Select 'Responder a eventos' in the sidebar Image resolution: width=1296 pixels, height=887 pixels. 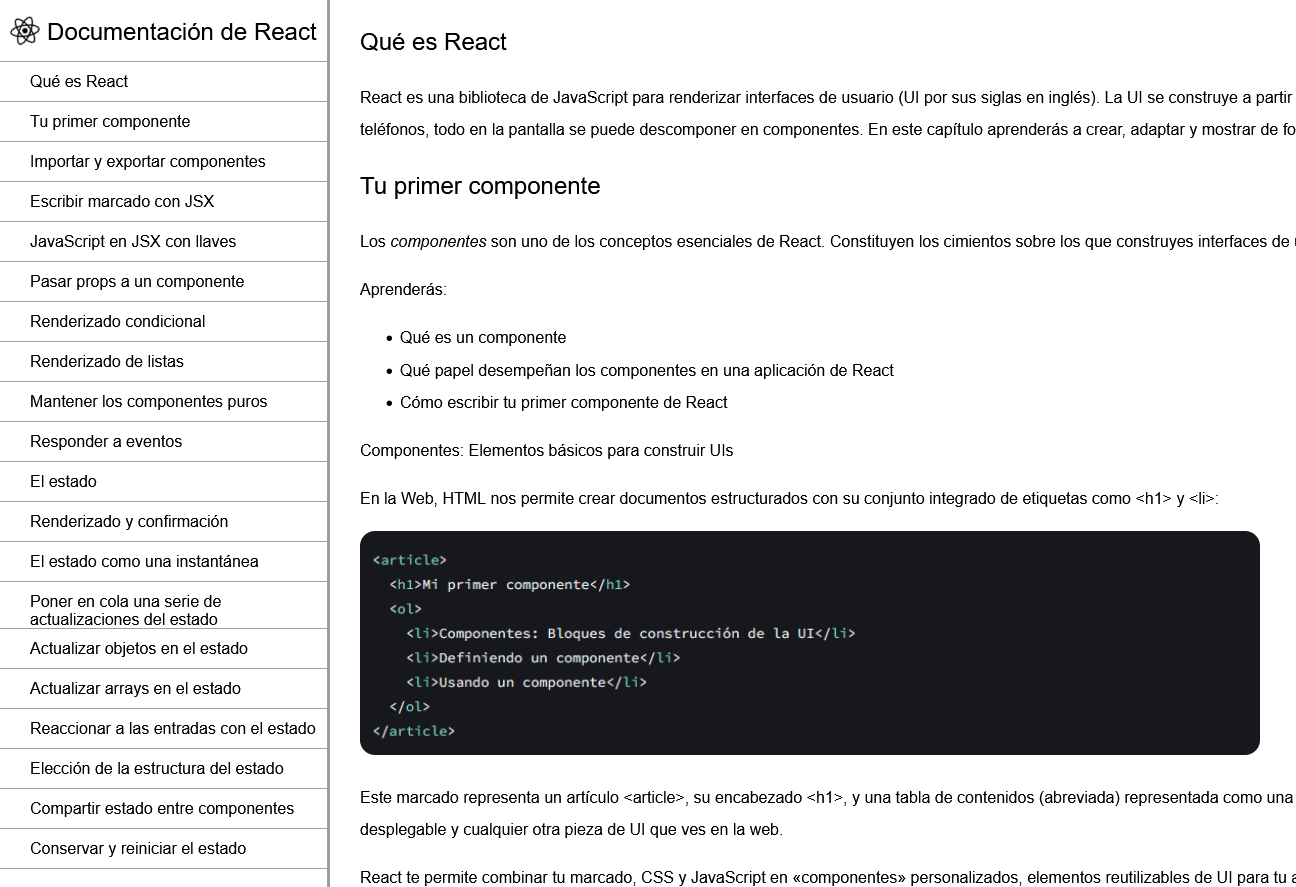pos(105,441)
